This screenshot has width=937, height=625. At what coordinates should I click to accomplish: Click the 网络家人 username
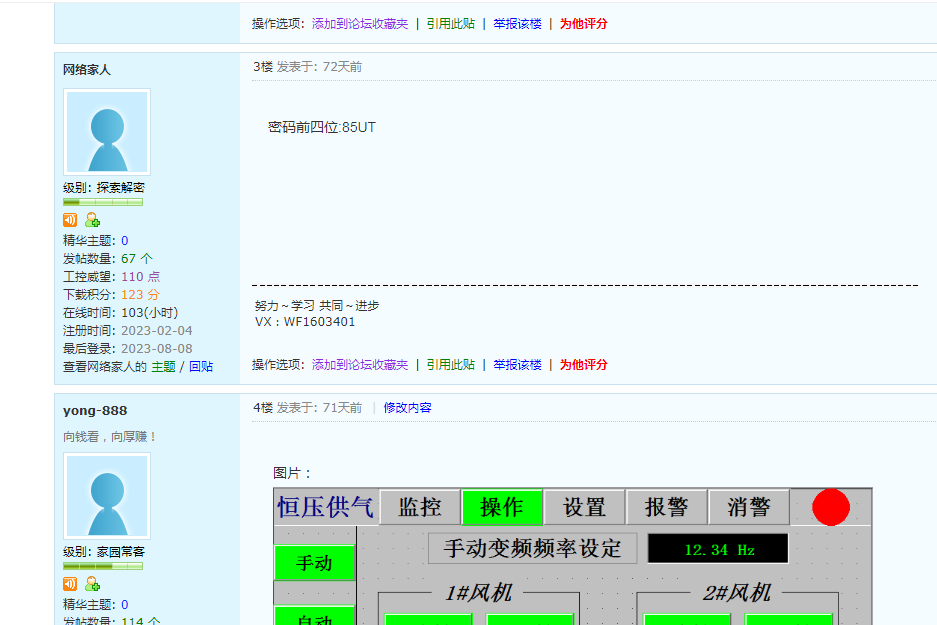click(x=87, y=70)
